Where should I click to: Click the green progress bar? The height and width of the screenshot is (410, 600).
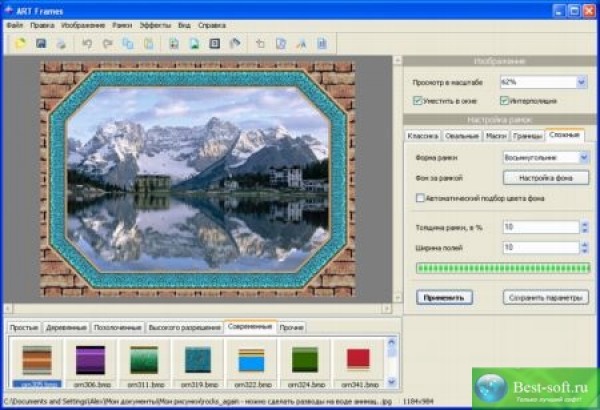[x=503, y=268]
